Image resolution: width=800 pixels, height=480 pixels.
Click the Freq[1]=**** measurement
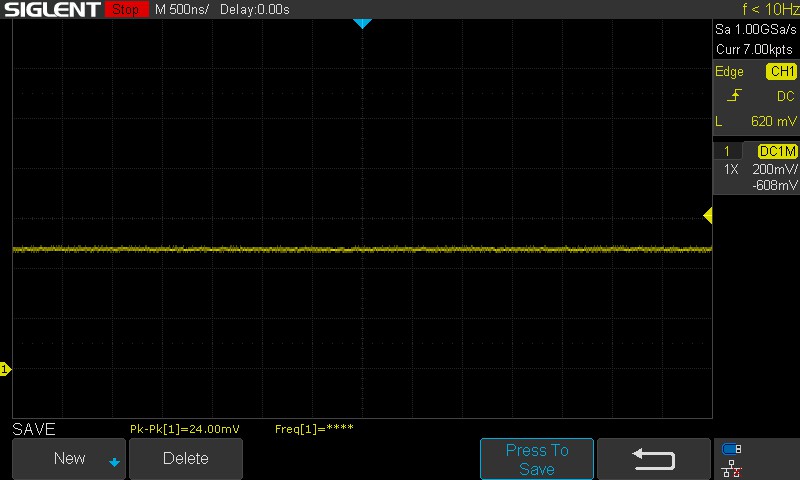pos(314,429)
